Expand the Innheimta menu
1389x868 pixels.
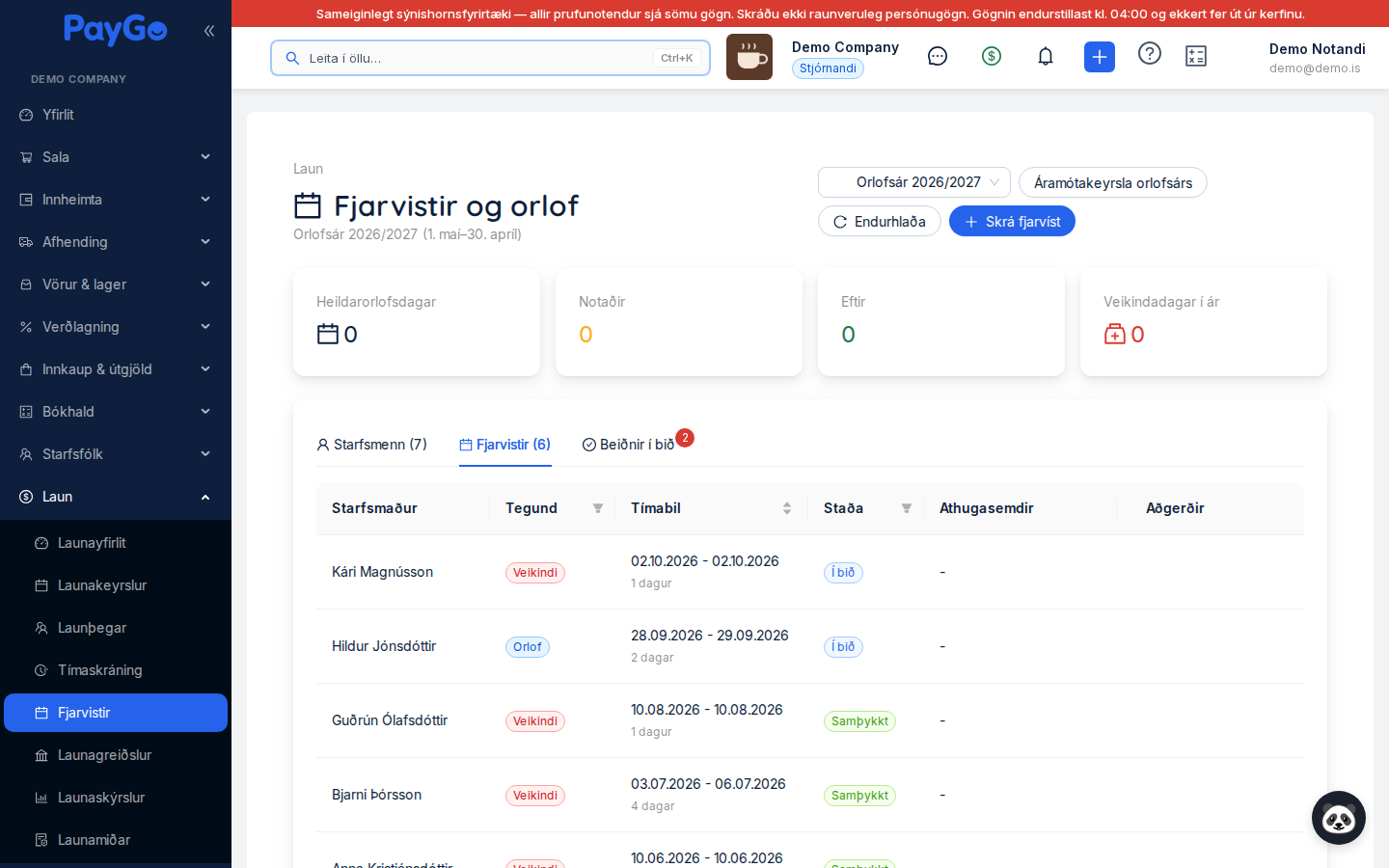coord(116,200)
